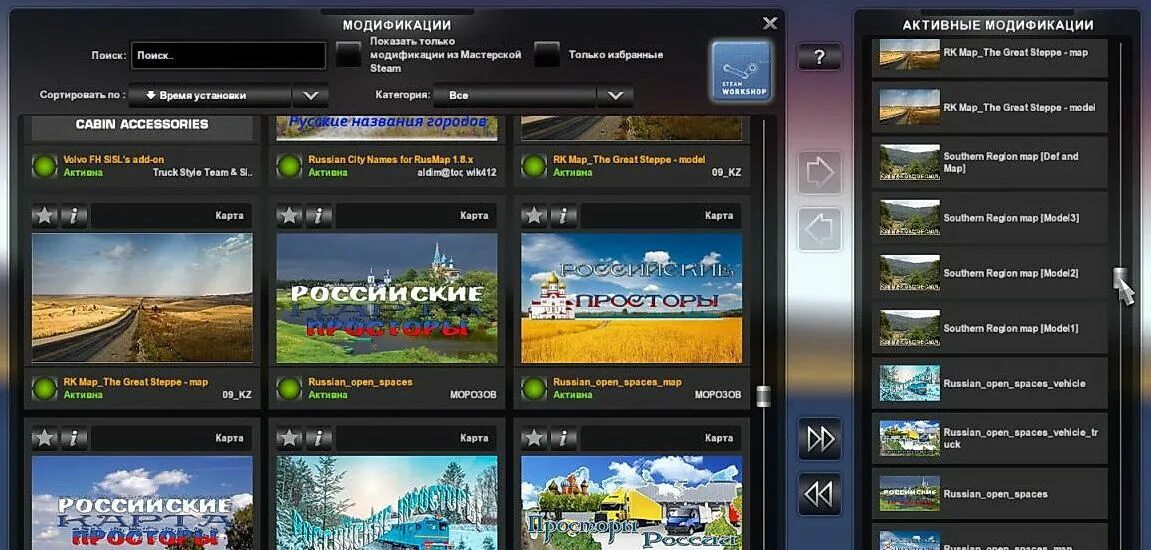Click the Время установки sort field
Screen dimensions: 1151x550
[210, 95]
